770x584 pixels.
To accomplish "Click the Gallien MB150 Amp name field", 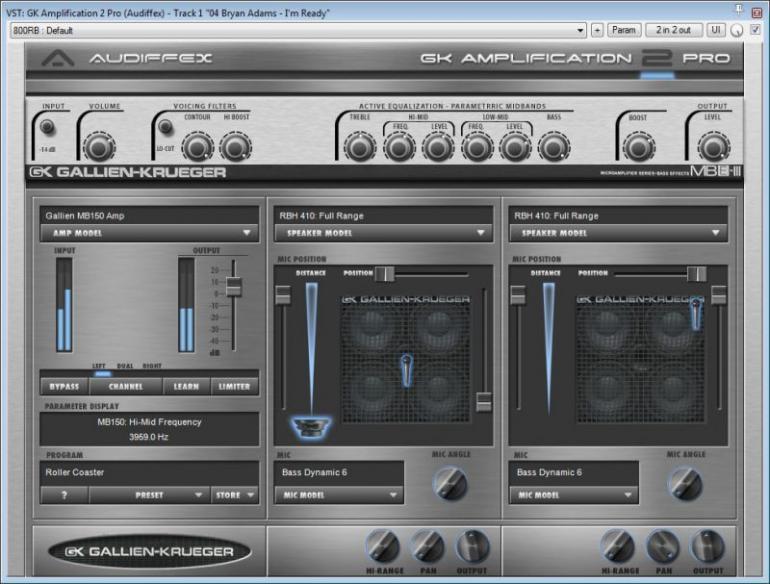I will 149,216.
